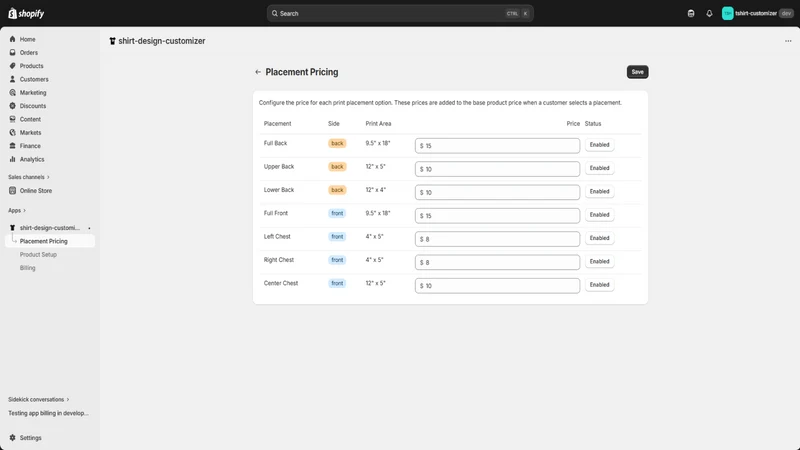Click the shirt icon in the app header
The height and width of the screenshot is (450, 800).
point(112,41)
